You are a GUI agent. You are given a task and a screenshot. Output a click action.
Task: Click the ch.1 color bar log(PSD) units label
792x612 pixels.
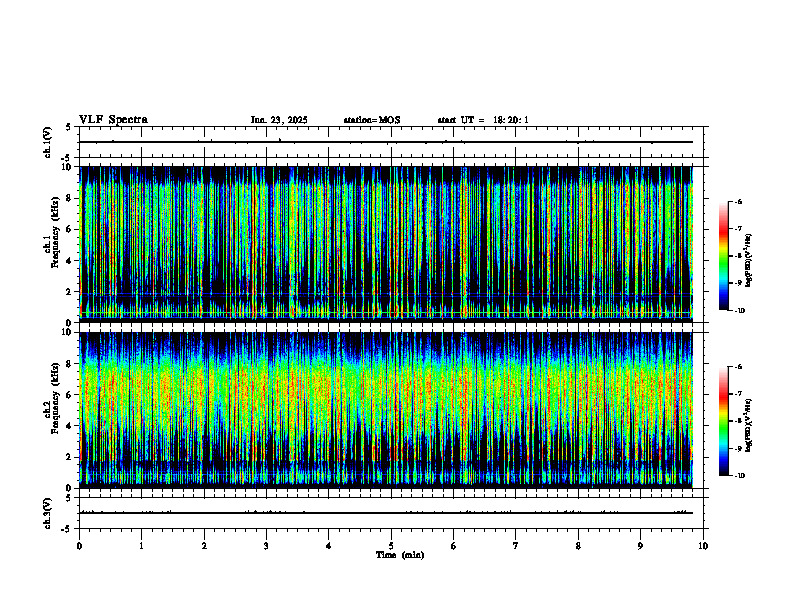[x=749, y=260]
